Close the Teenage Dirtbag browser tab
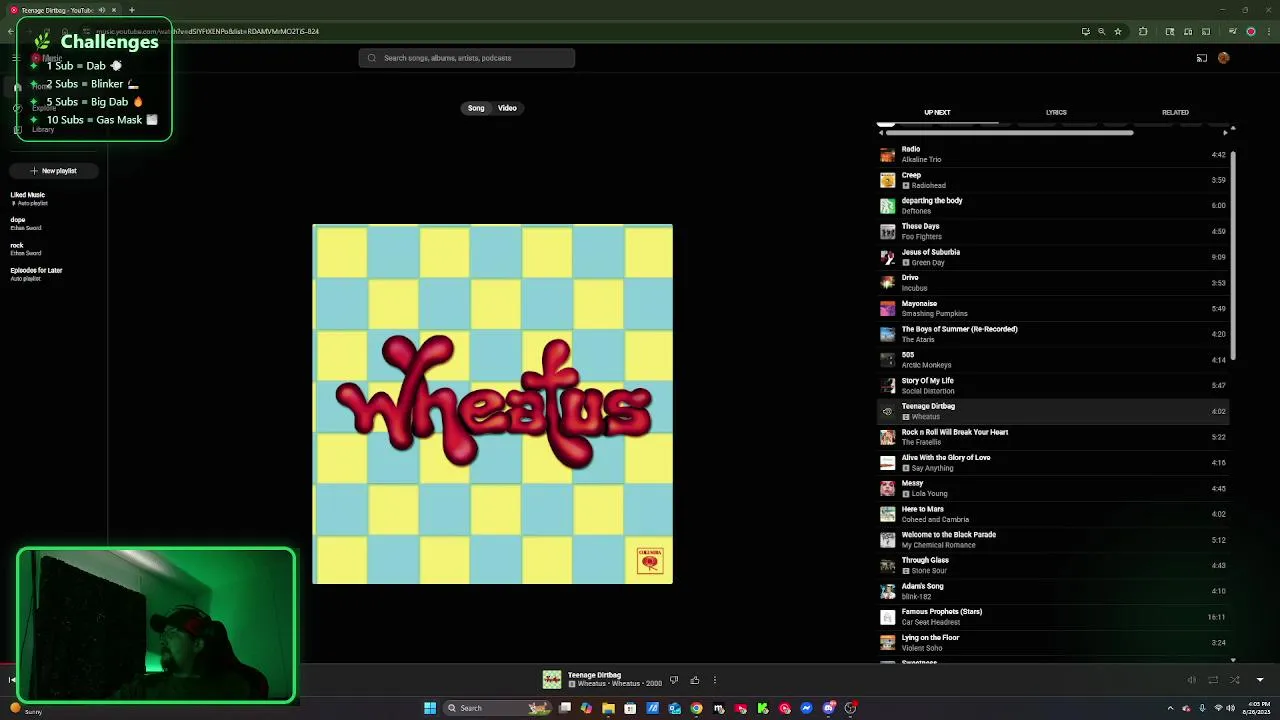 [x=114, y=10]
